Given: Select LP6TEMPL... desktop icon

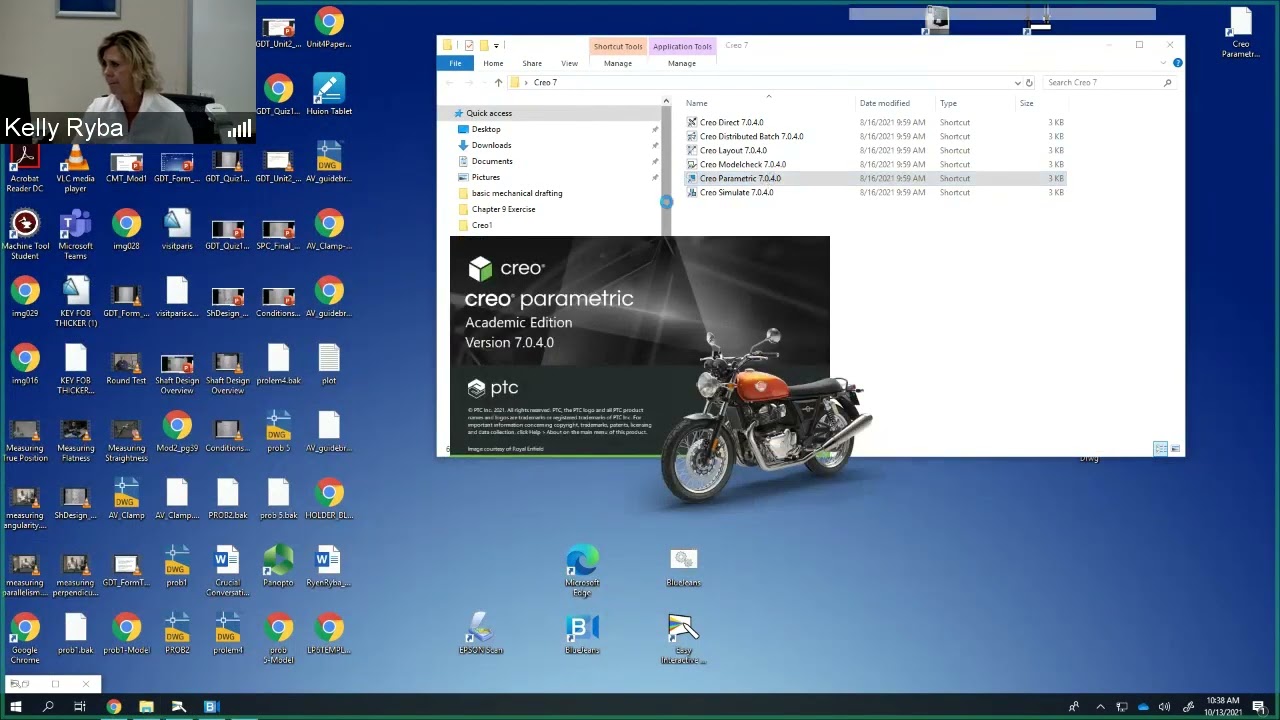Looking at the screenshot, I should tap(329, 634).
